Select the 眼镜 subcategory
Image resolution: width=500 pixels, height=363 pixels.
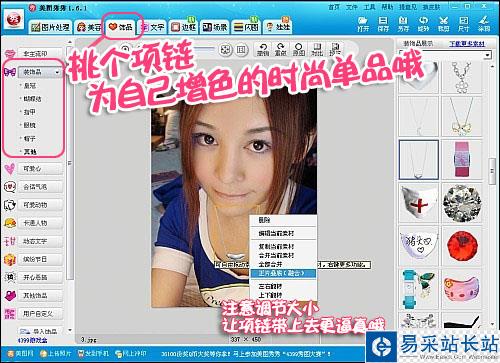click(30, 125)
